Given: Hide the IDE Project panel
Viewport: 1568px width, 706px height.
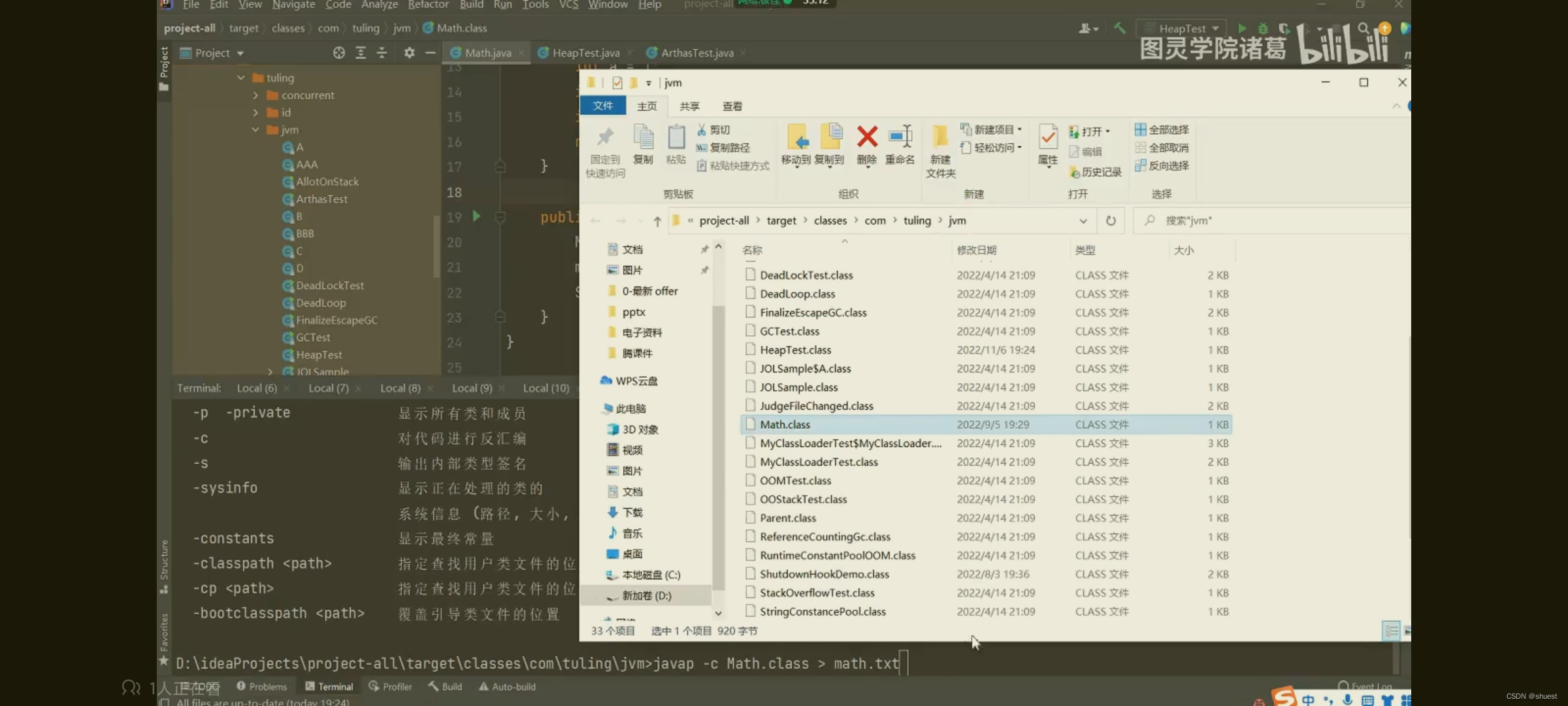Looking at the screenshot, I should click(430, 53).
